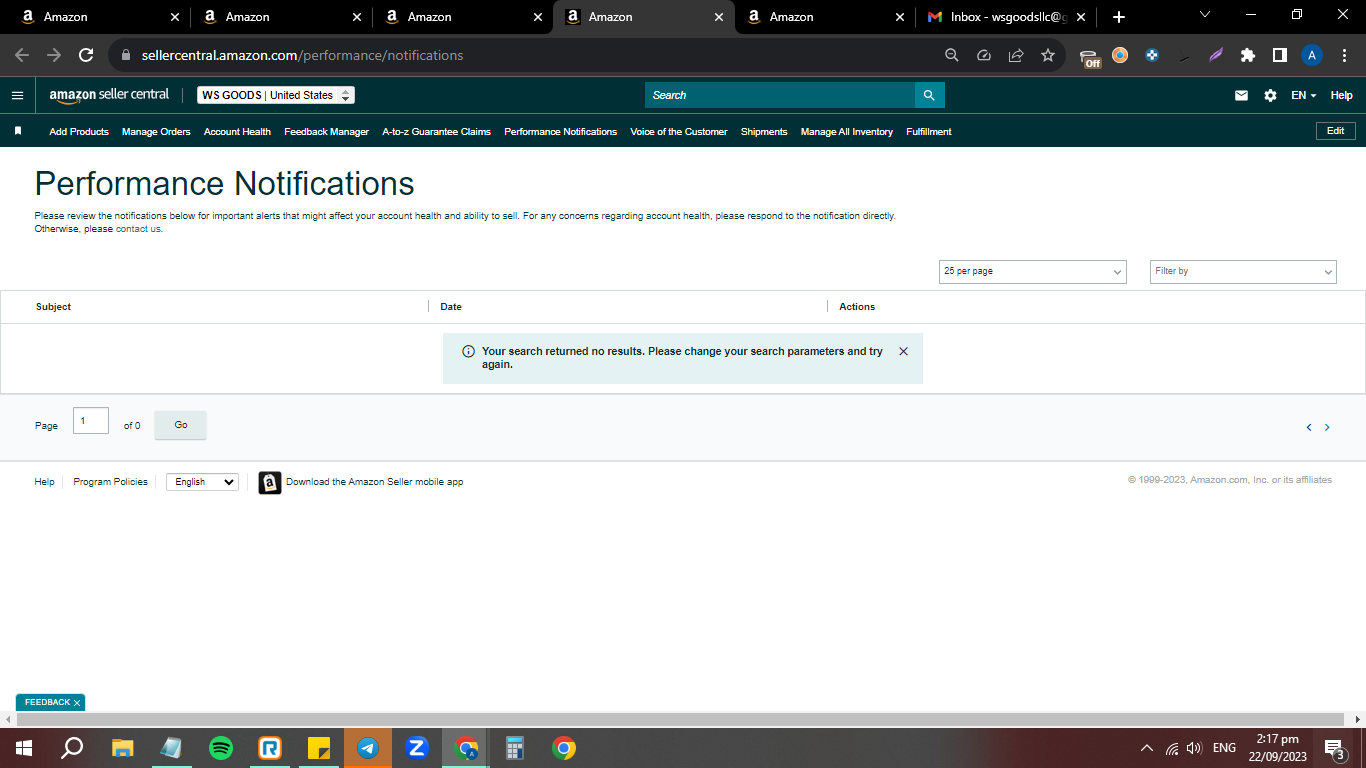Viewport: 1366px width, 768px height.
Task: Open a new browser tab
Action: pyautogui.click(x=1119, y=17)
